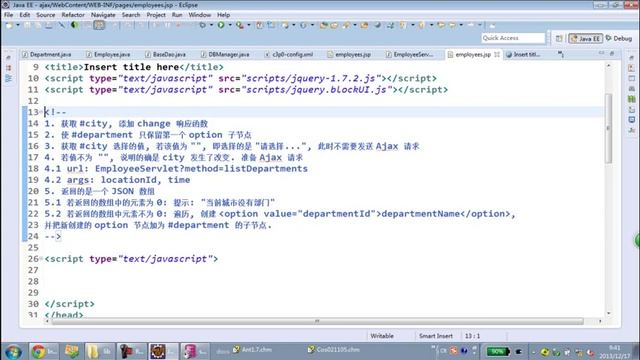Click the Css021105.chm taskbar item

click(333, 350)
